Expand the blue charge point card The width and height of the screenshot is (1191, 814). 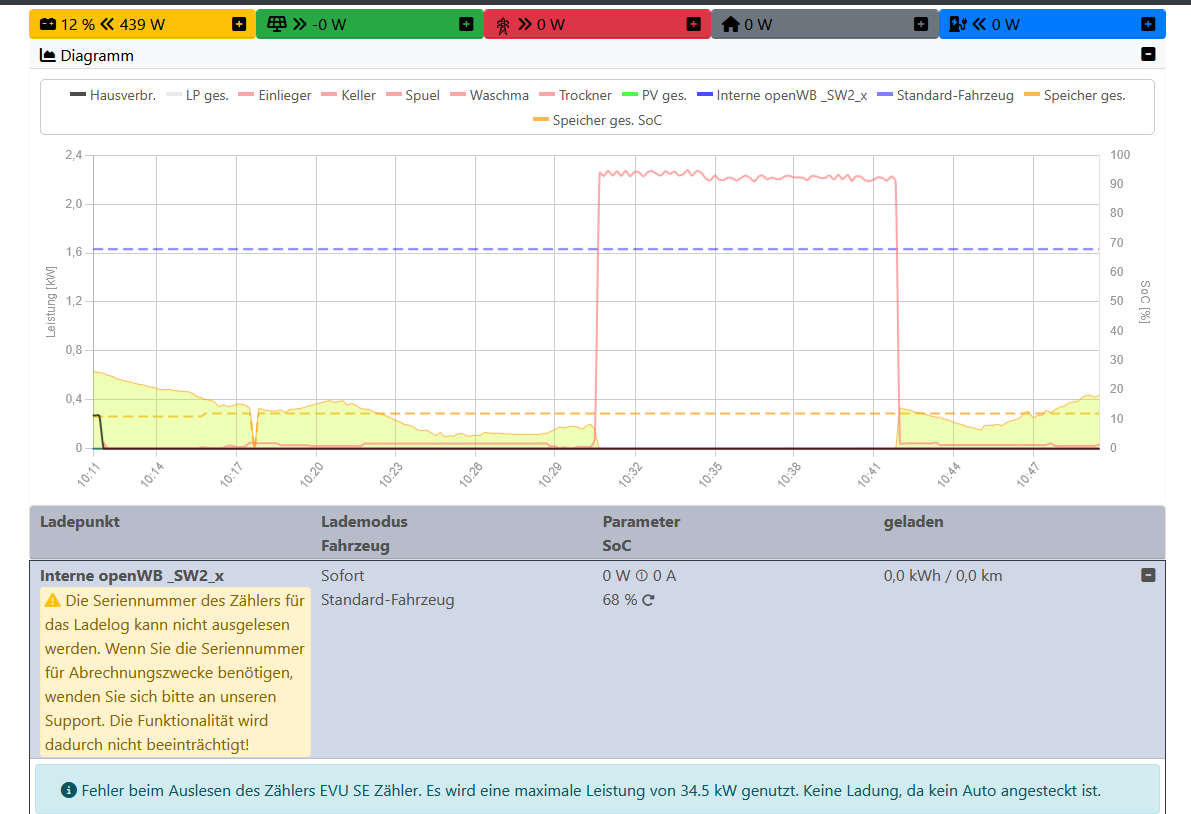click(x=1148, y=24)
